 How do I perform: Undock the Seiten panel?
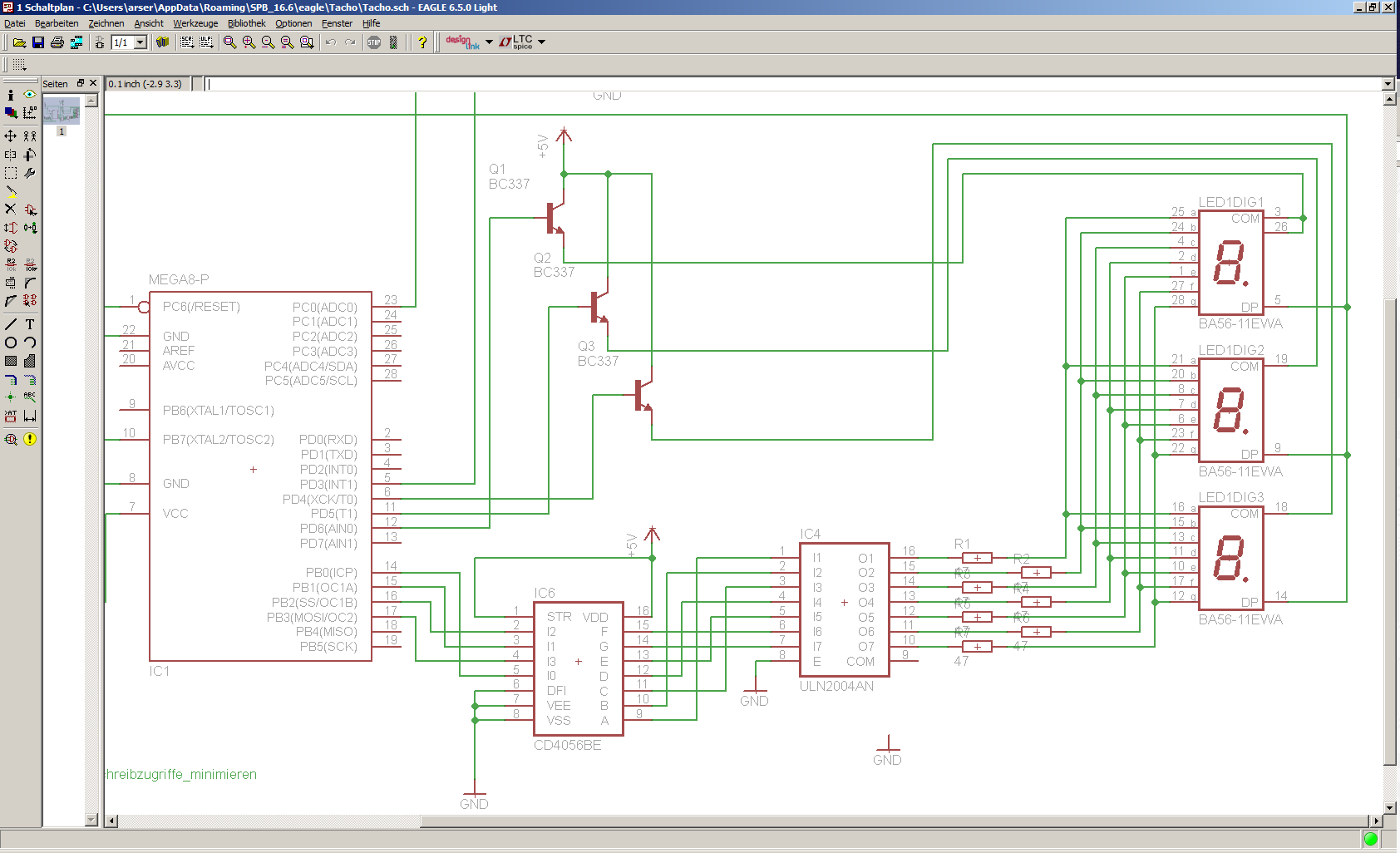pyautogui.click(x=81, y=83)
